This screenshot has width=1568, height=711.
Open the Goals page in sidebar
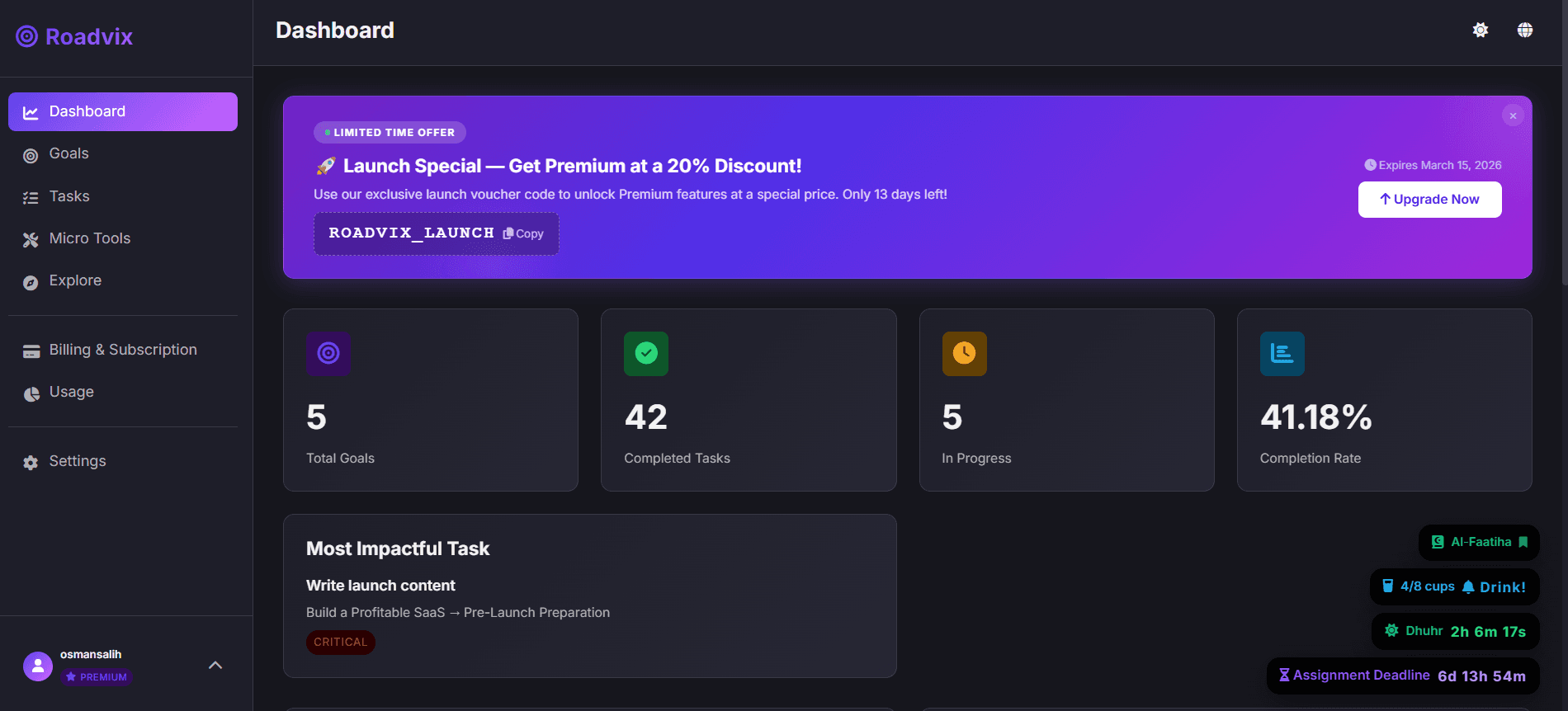point(68,154)
